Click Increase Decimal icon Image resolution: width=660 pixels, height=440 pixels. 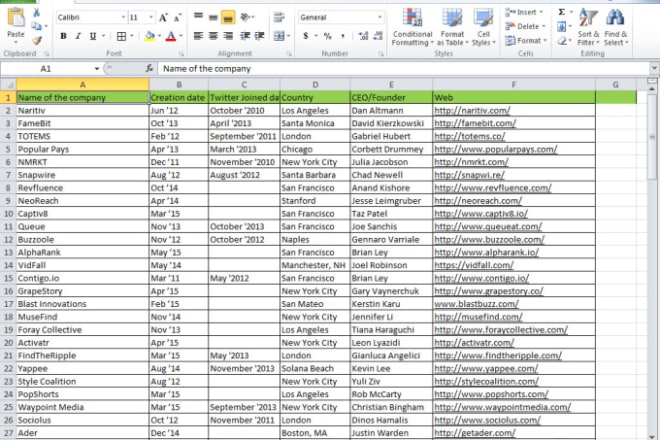[363, 36]
